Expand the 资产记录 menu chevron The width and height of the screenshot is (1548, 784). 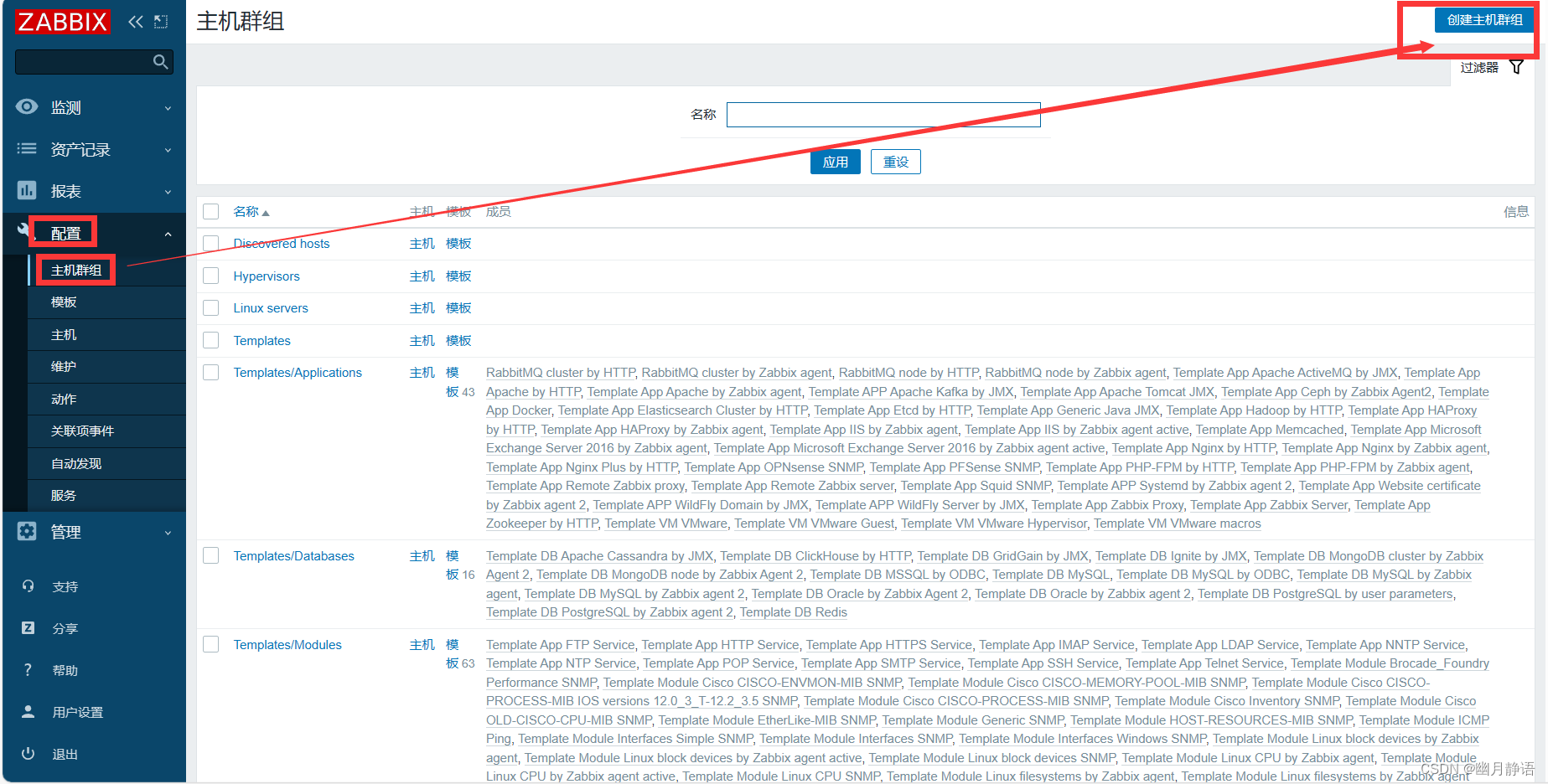click(x=168, y=150)
